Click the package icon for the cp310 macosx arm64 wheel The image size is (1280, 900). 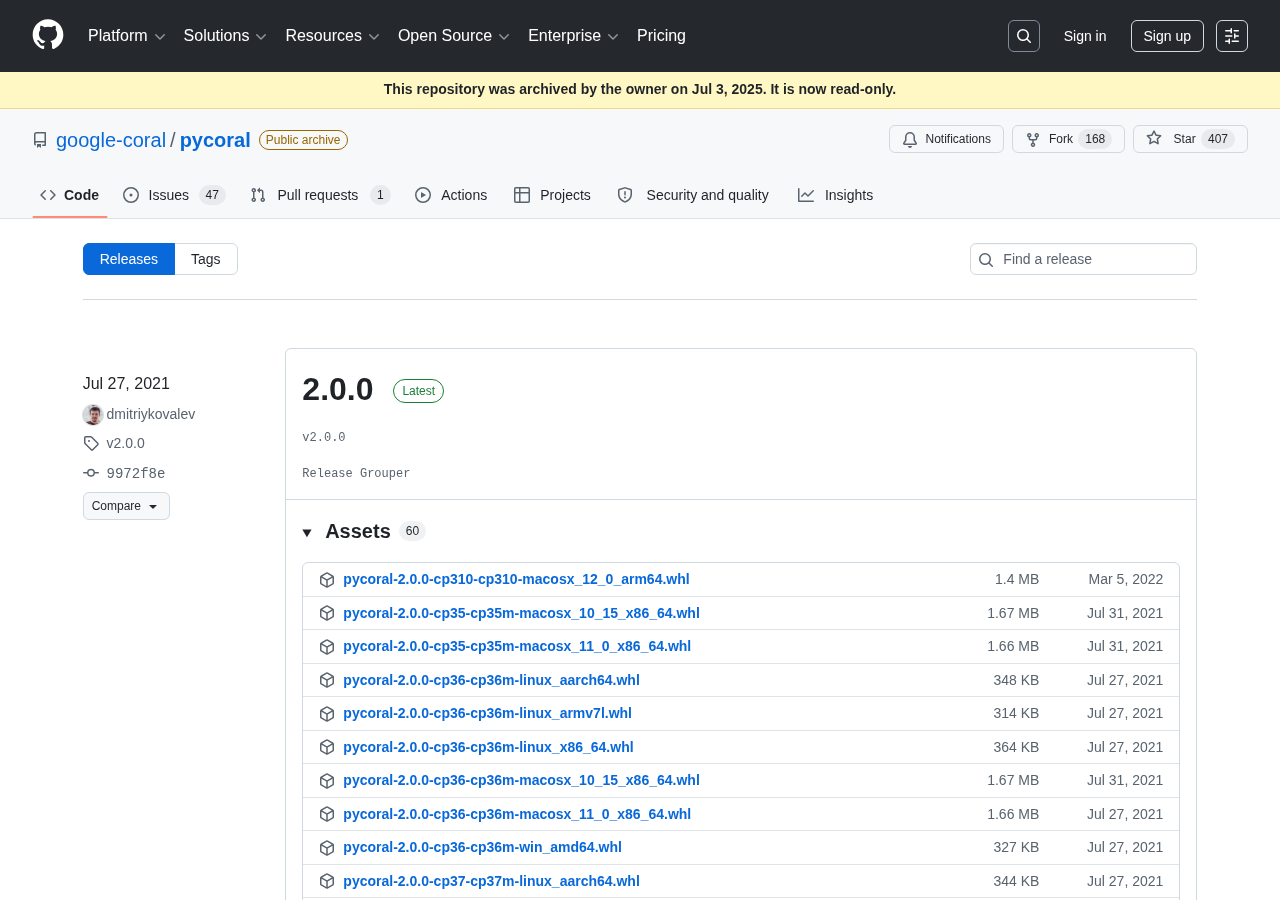(x=327, y=580)
